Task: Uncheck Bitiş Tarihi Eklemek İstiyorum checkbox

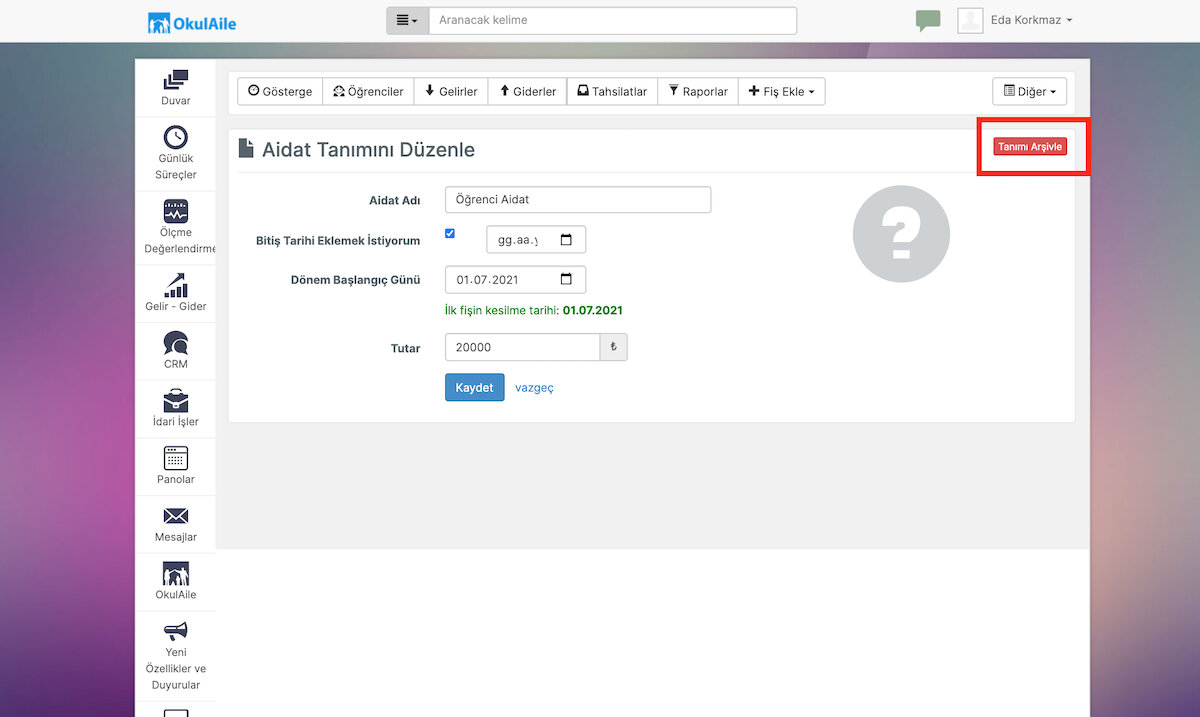Action: (x=450, y=233)
